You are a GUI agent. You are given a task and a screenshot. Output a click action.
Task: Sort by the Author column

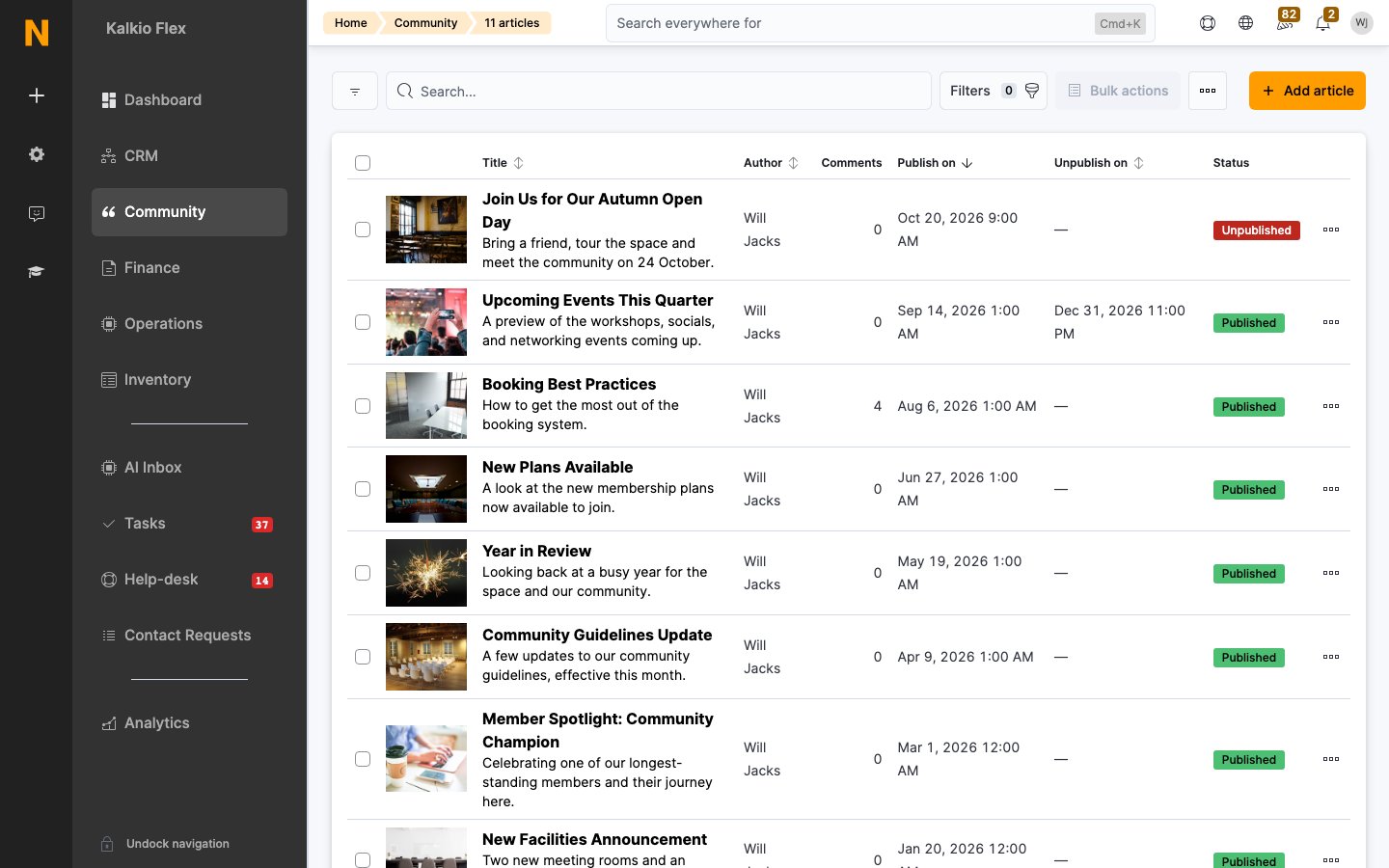771,163
